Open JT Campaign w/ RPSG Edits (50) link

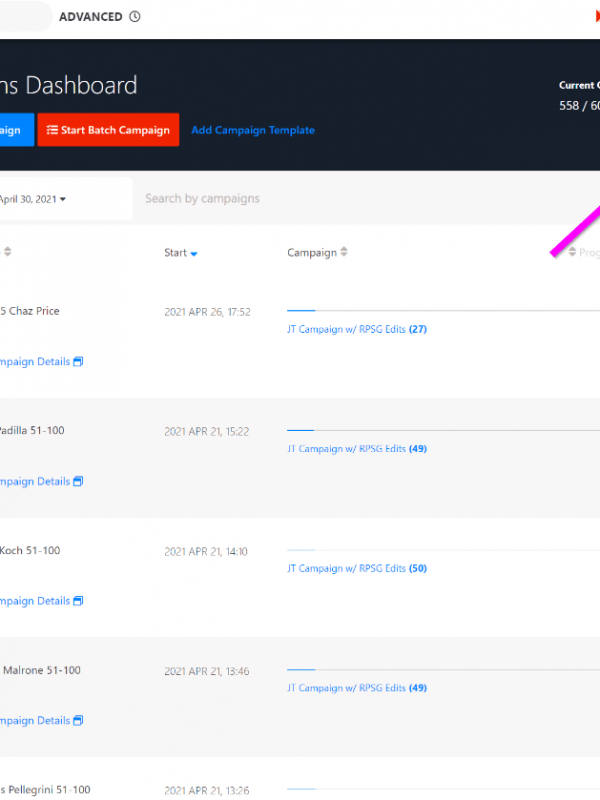tap(356, 568)
